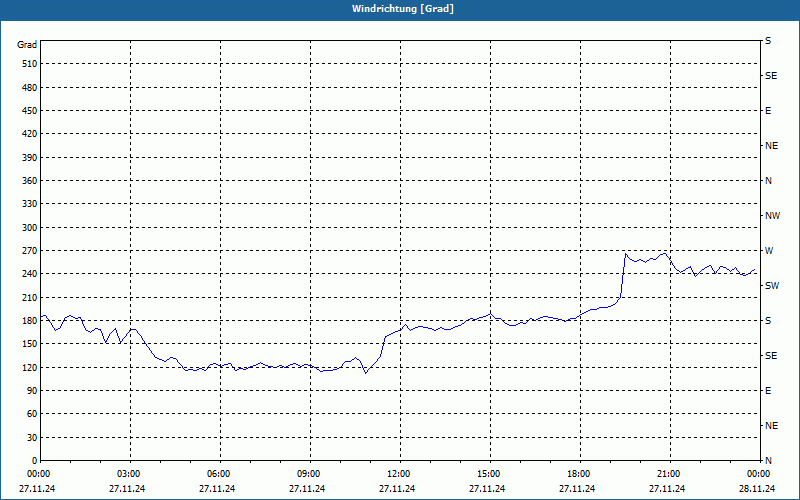Click the NE compass label near 405 level
Screen dimensions: 800x500
771,146
